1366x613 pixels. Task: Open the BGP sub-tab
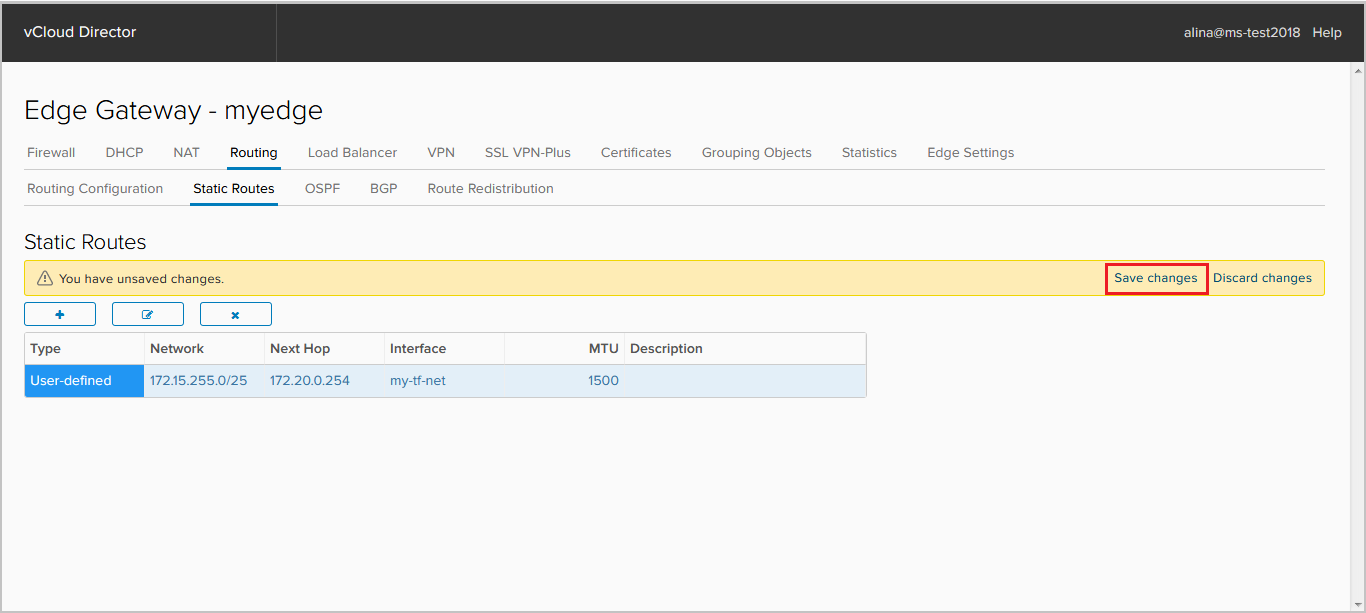tap(384, 189)
